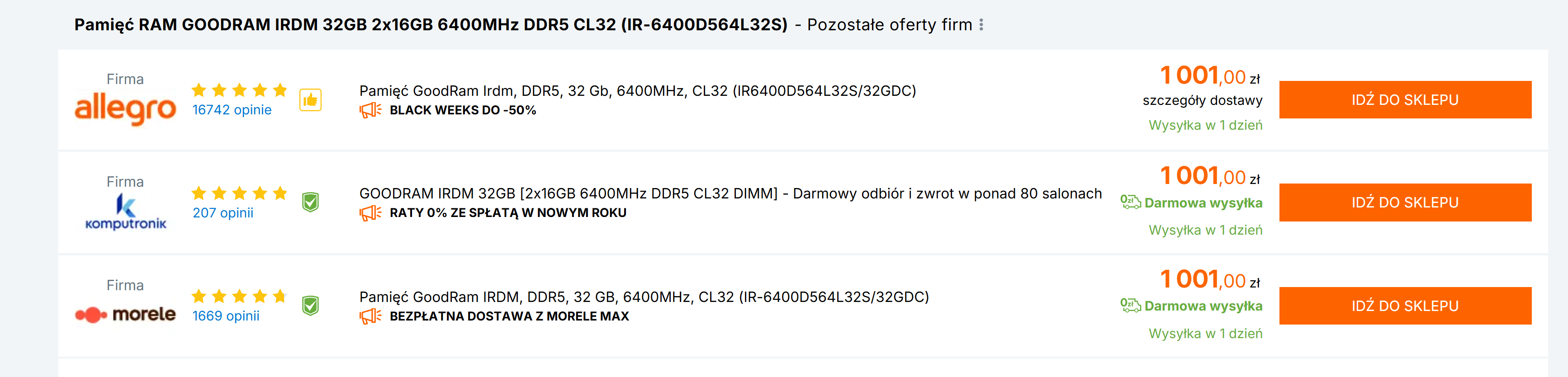The height and width of the screenshot is (377, 1568).
Task: Open the 1669 opinii reviews for Morele
Action: coord(226,316)
